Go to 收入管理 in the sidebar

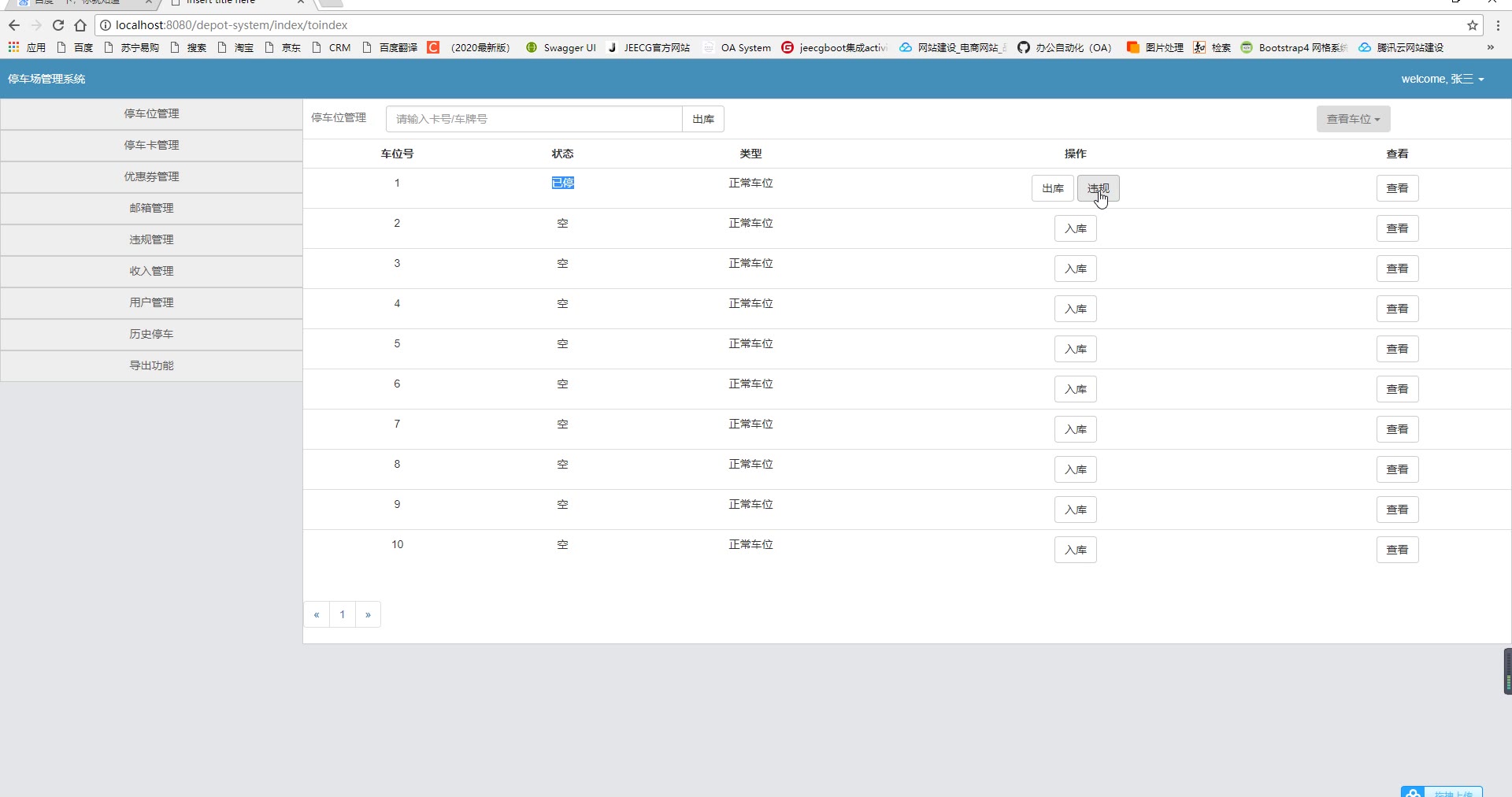(151, 271)
